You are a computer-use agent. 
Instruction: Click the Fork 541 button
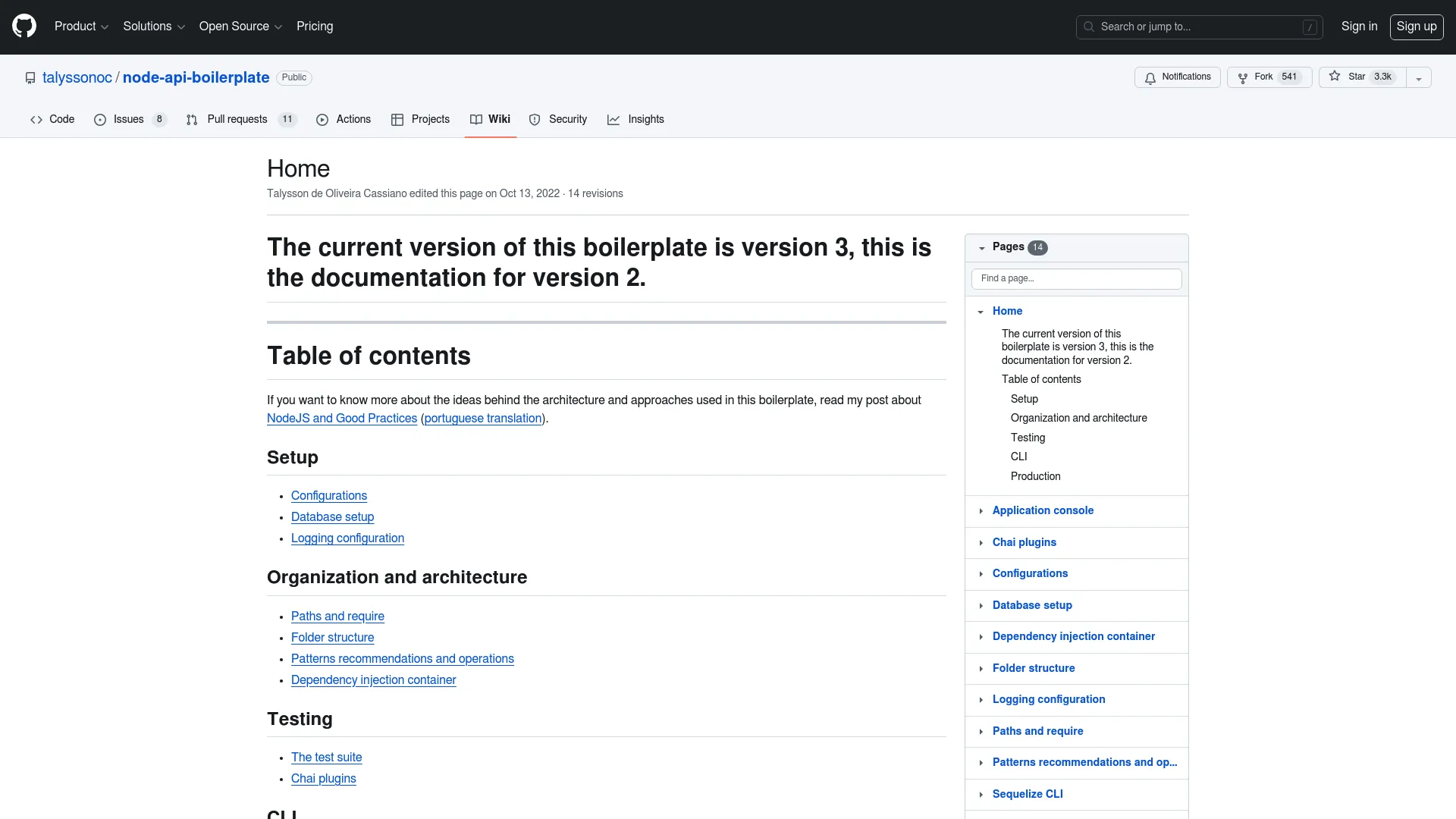[1269, 77]
